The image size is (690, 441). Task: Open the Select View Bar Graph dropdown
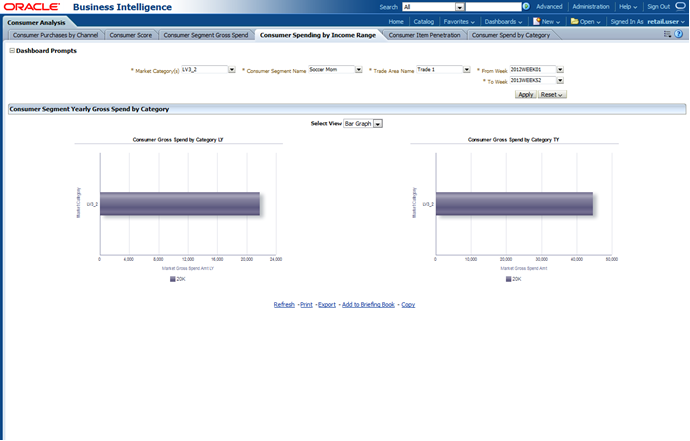[x=378, y=124]
